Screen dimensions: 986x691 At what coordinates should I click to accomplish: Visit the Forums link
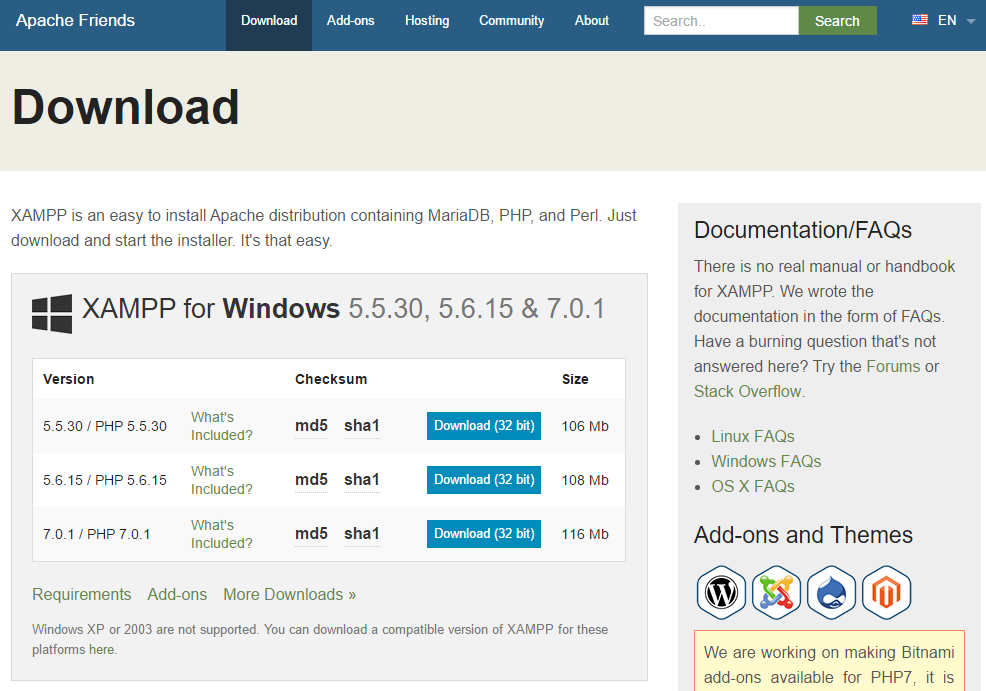coord(893,367)
